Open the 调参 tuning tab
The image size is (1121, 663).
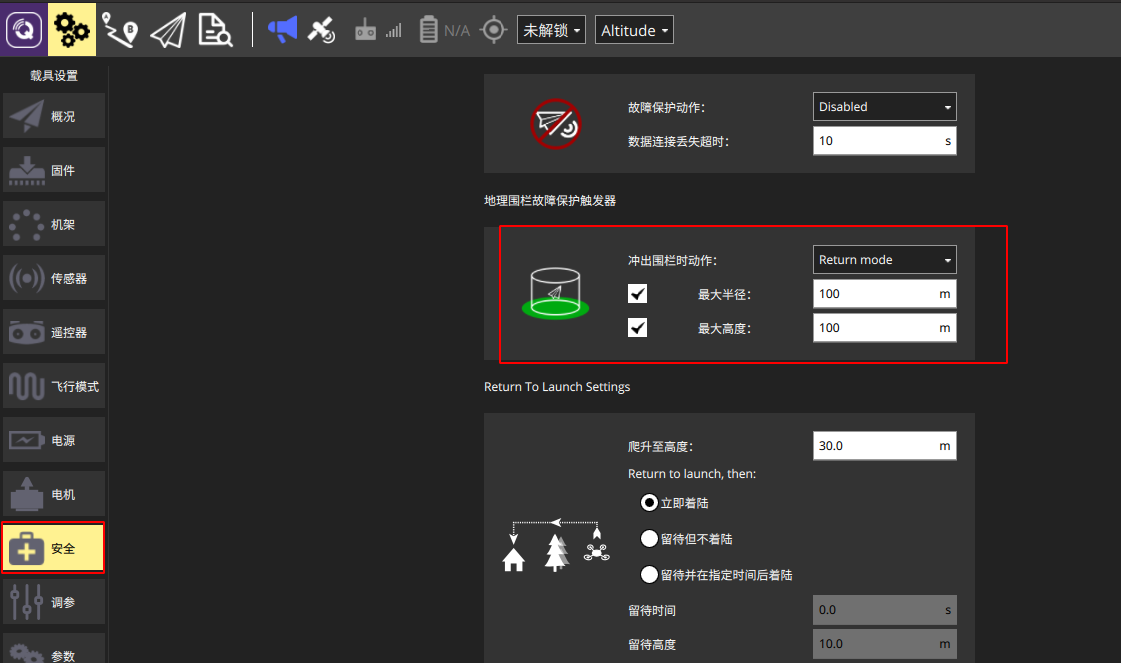pyautogui.click(x=54, y=602)
